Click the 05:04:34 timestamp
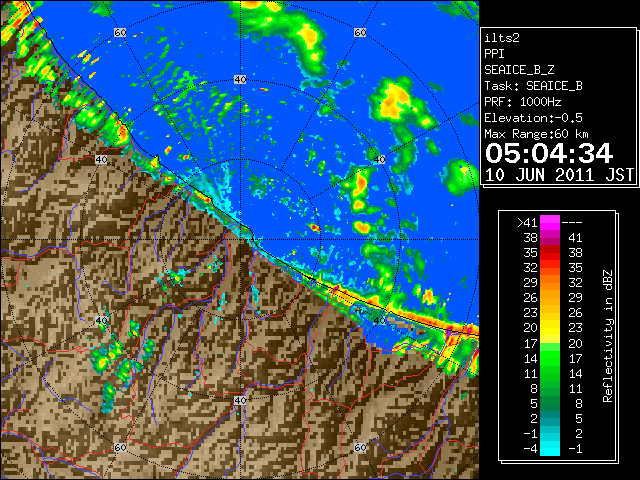Image resolution: width=640 pixels, height=480 pixels. [x=549, y=153]
